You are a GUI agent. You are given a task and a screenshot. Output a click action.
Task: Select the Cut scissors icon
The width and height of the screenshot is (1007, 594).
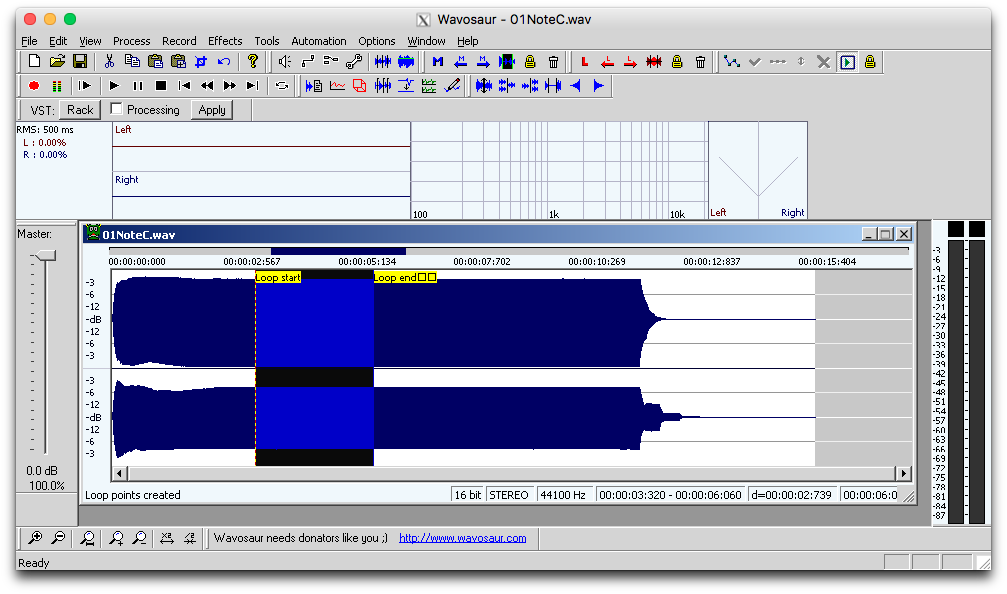click(109, 62)
